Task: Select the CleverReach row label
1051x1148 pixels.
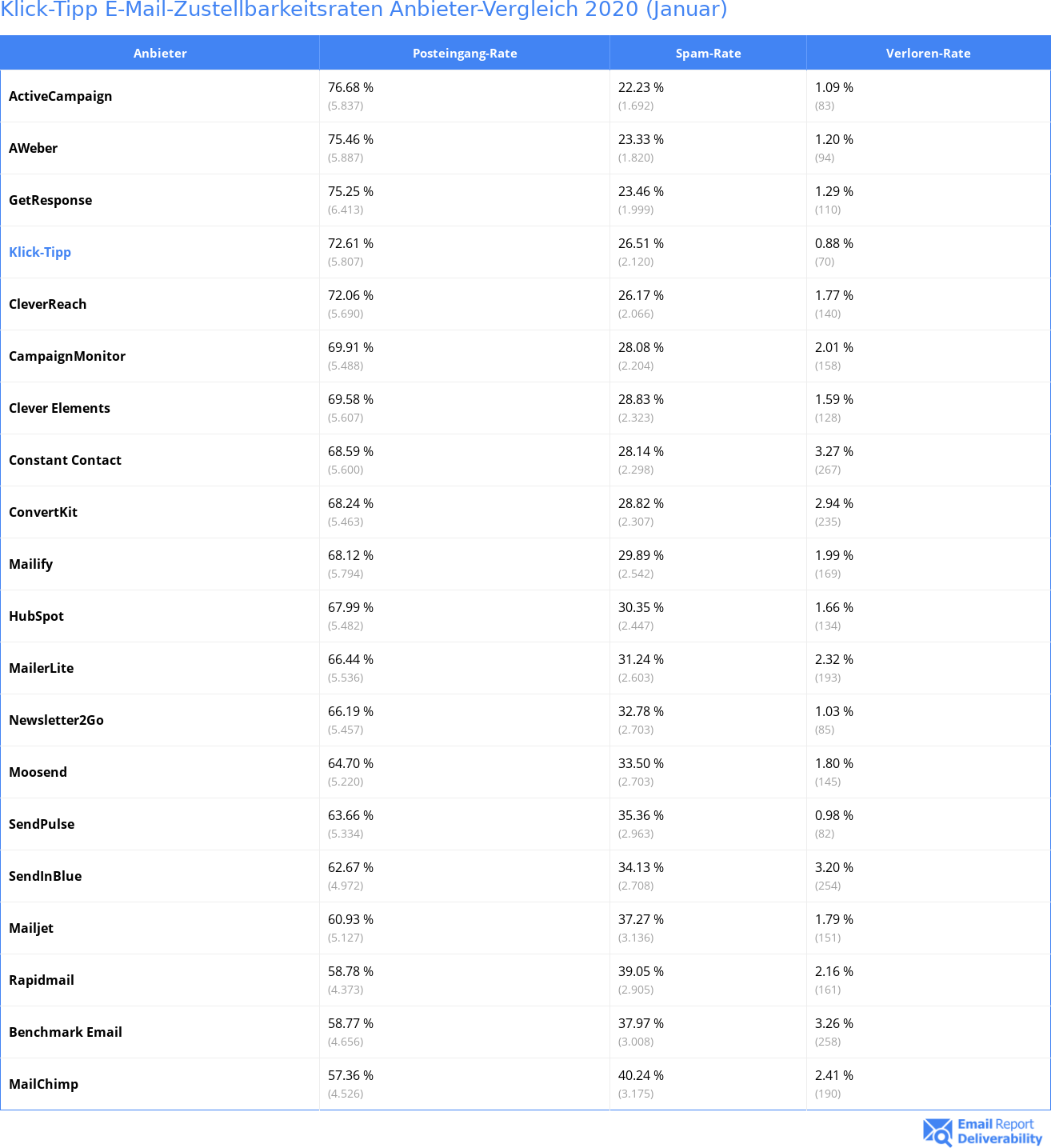Action: [x=48, y=304]
